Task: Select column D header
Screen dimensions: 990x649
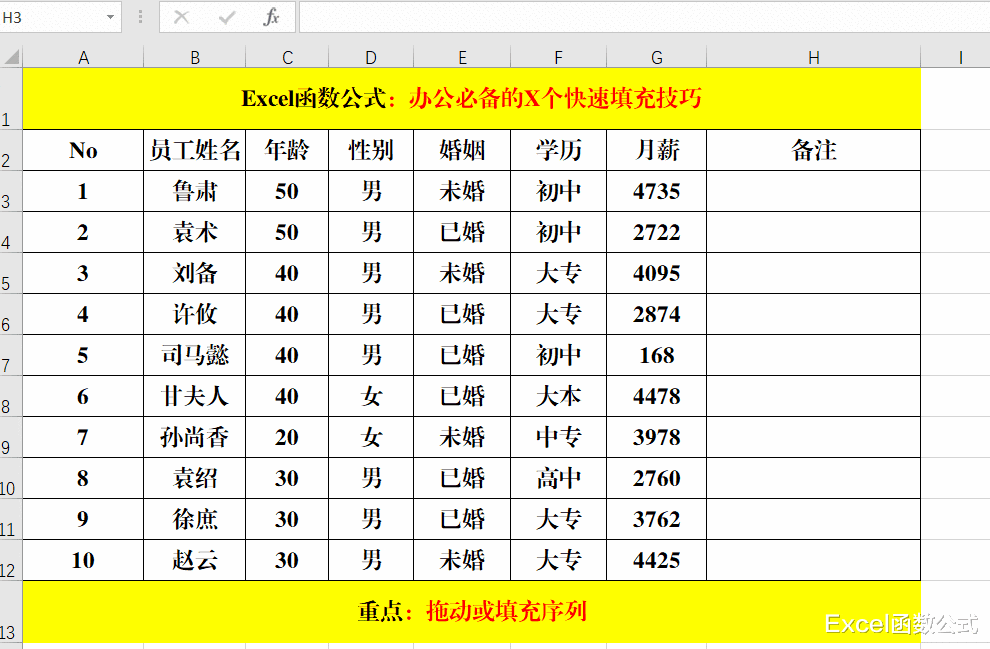Action: tap(371, 58)
